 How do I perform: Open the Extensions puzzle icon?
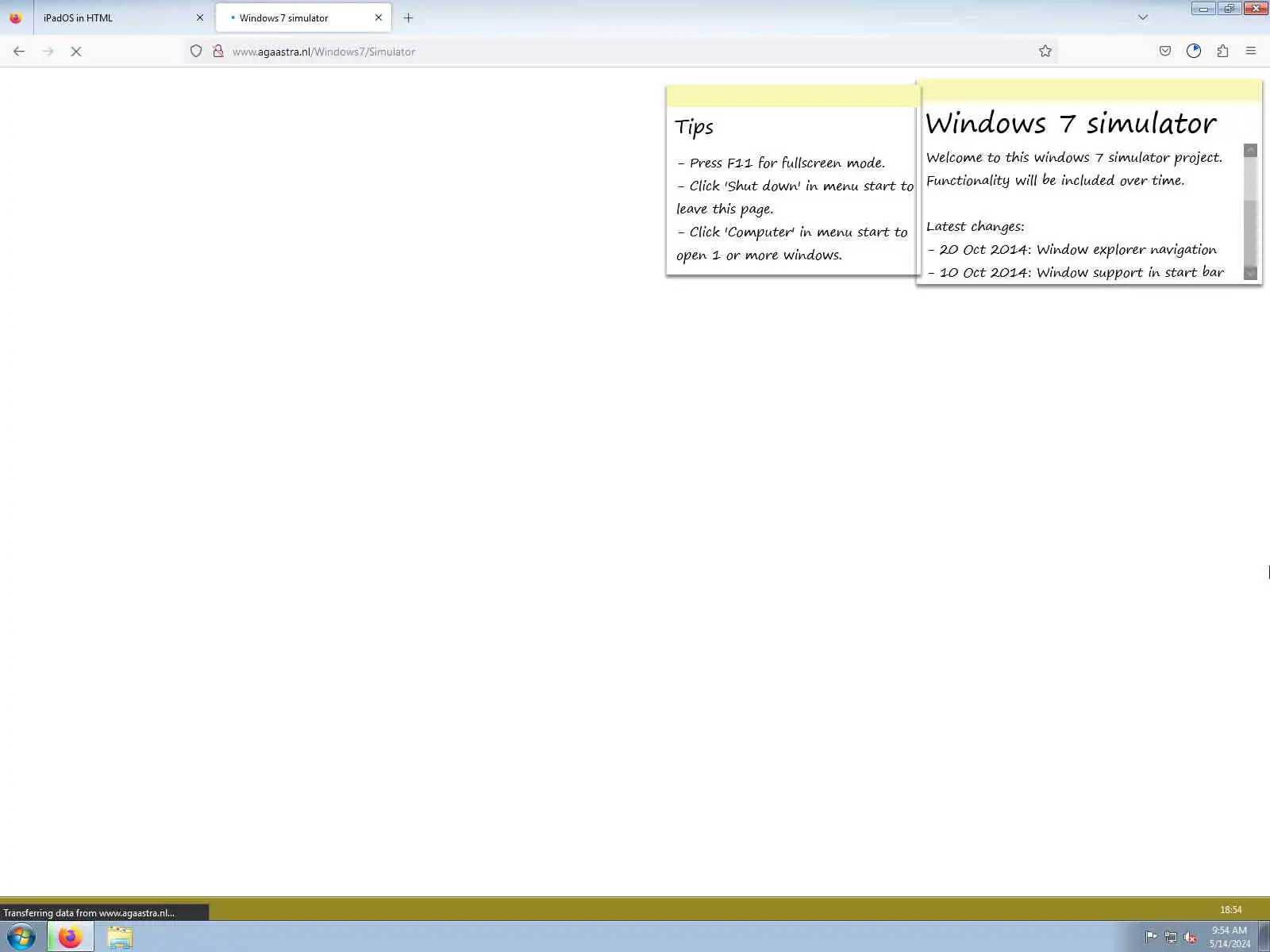point(1222,52)
